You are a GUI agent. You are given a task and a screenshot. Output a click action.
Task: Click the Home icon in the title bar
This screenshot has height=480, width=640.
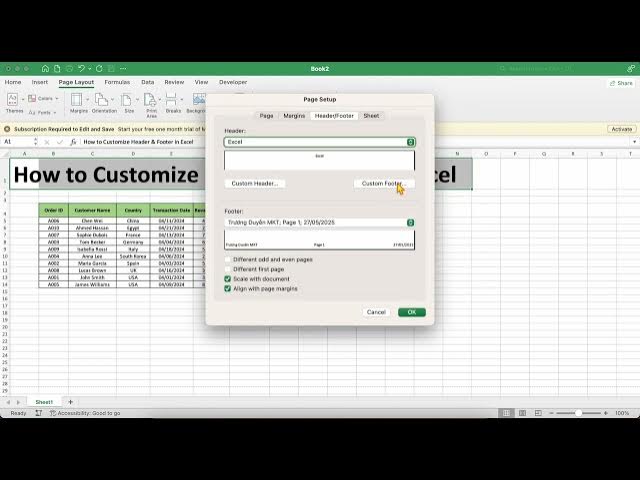[45, 69]
